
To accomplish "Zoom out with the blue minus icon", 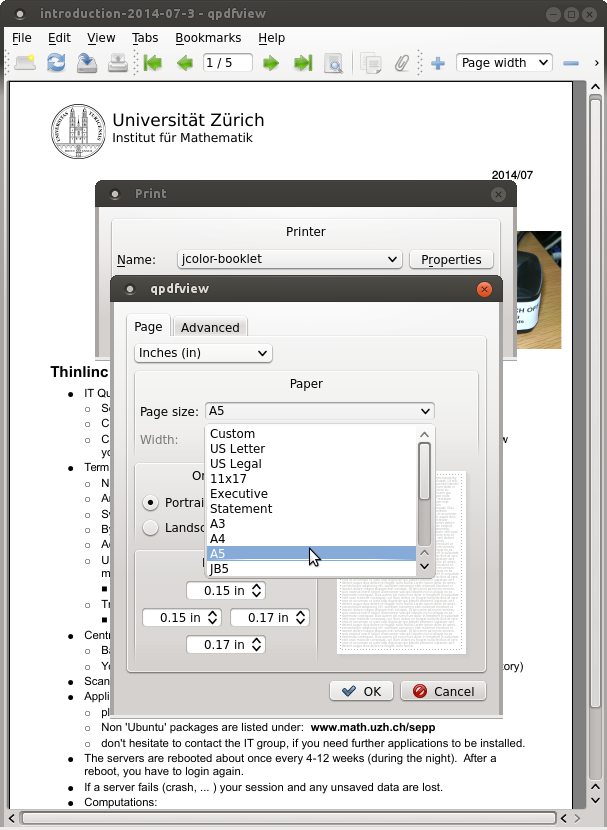I will [570, 63].
